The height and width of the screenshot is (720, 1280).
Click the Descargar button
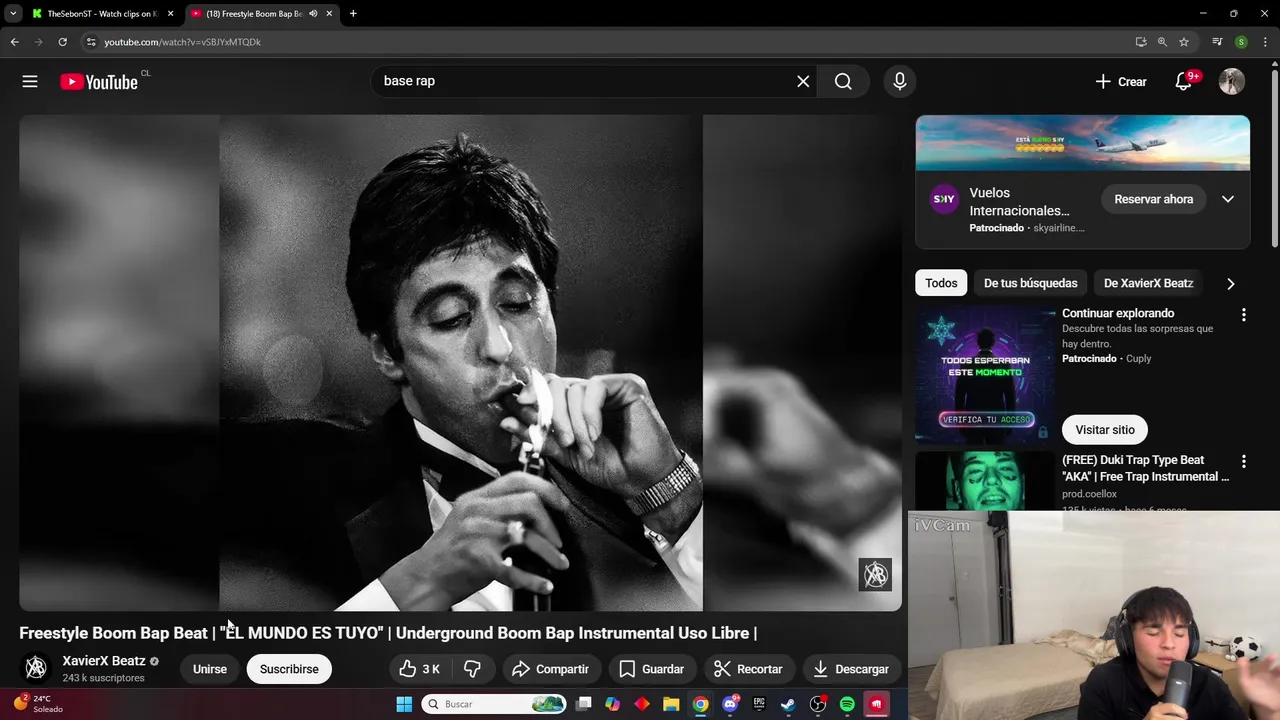pyautogui.click(x=850, y=669)
